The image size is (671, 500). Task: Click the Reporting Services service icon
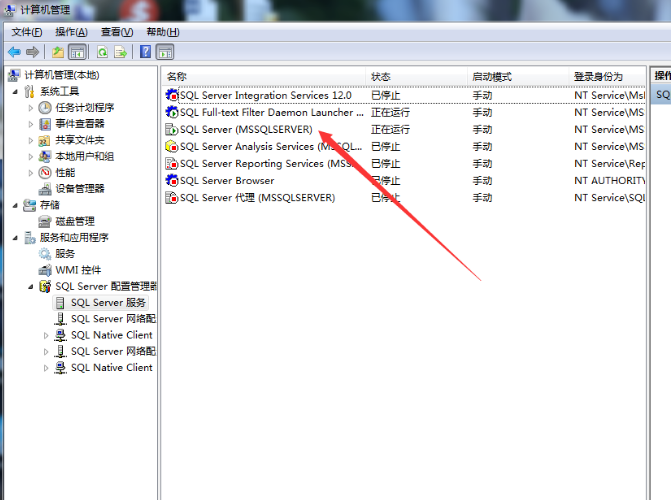tap(172, 164)
